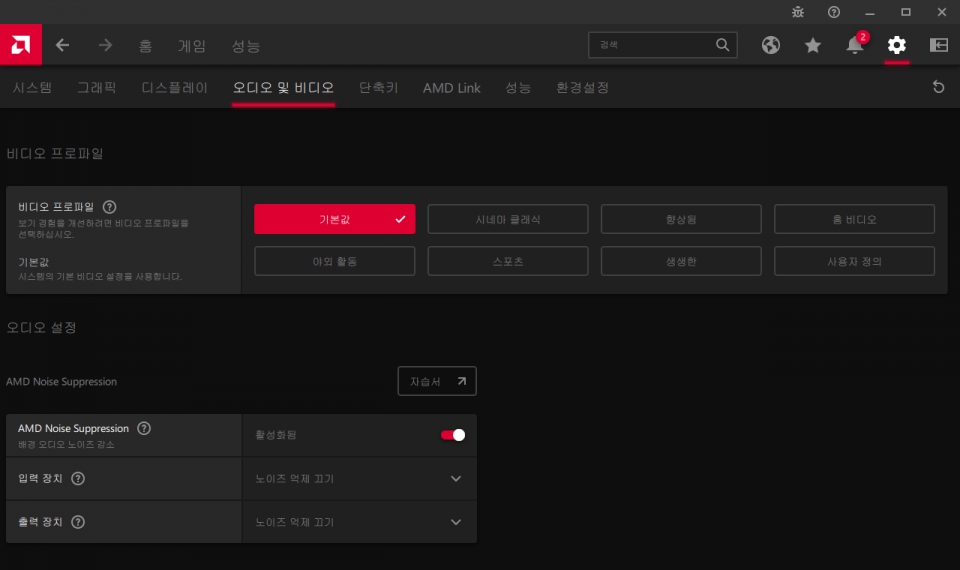Go back with the left arrow
This screenshot has height=570, width=960.
click(62, 45)
